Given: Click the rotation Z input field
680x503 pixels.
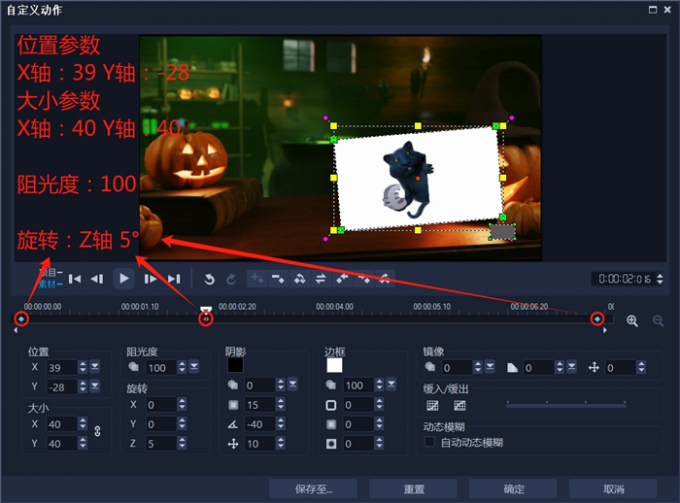Looking at the screenshot, I should pos(160,443).
